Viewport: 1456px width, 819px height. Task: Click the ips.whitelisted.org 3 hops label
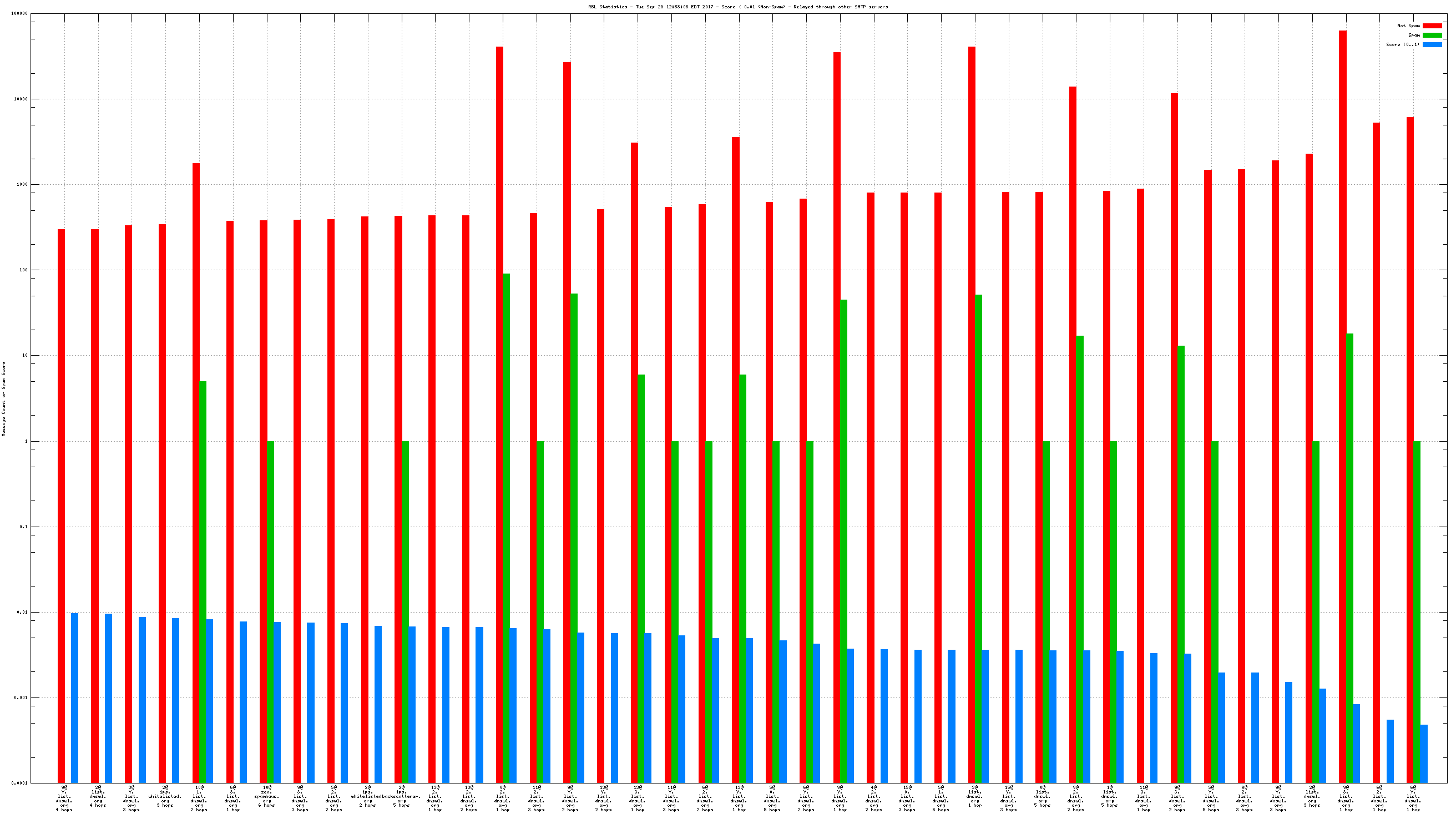click(x=165, y=796)
